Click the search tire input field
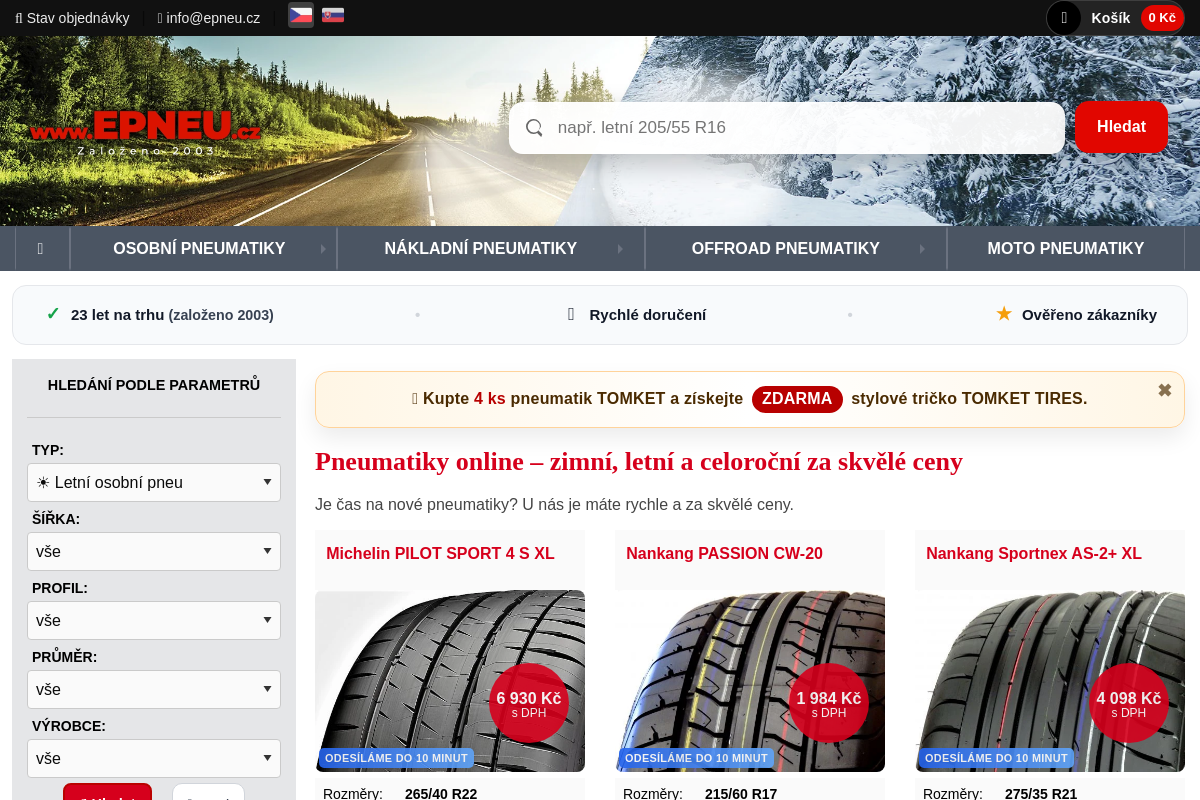 786,128
